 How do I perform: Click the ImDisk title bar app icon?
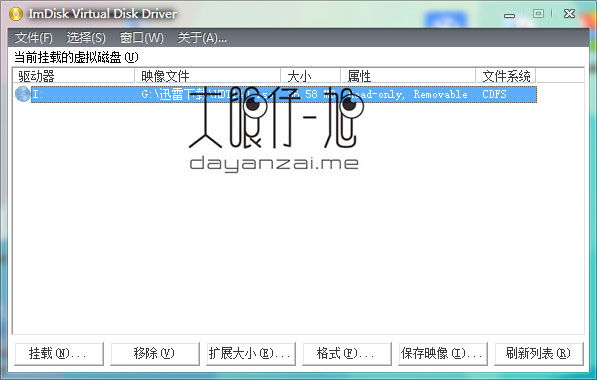click(16, 14)
